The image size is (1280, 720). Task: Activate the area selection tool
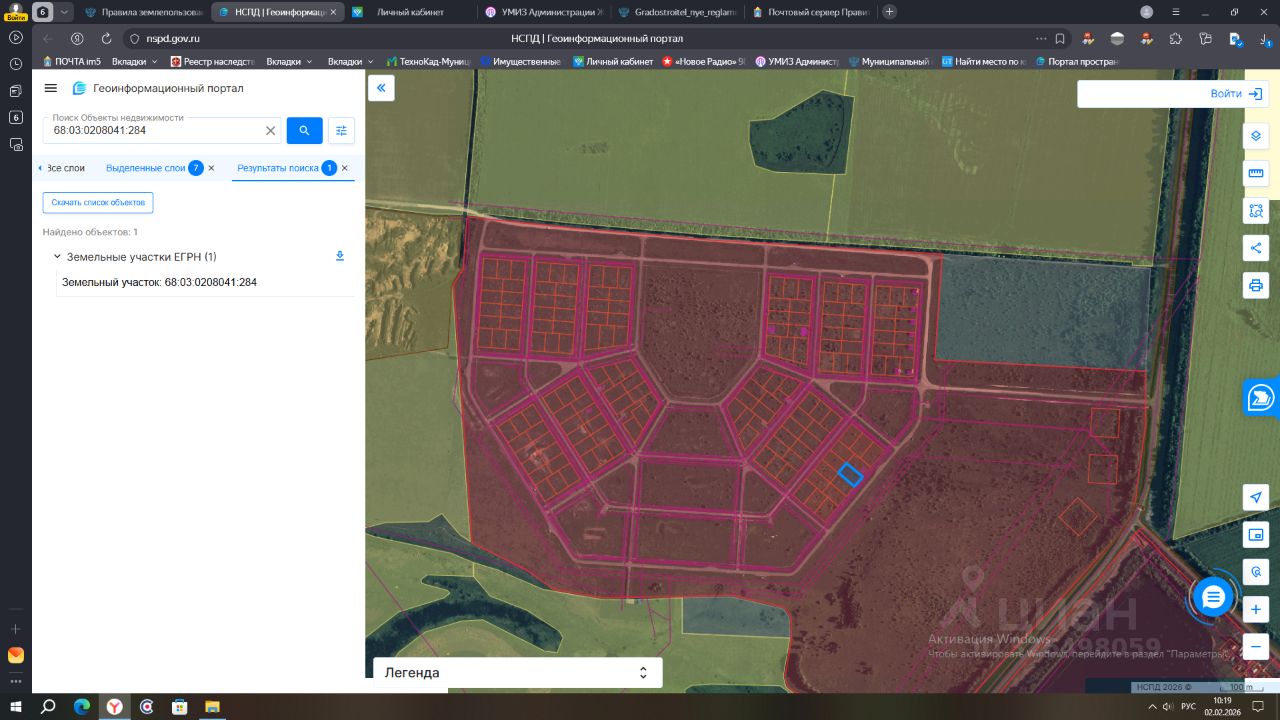[1256, 211]
